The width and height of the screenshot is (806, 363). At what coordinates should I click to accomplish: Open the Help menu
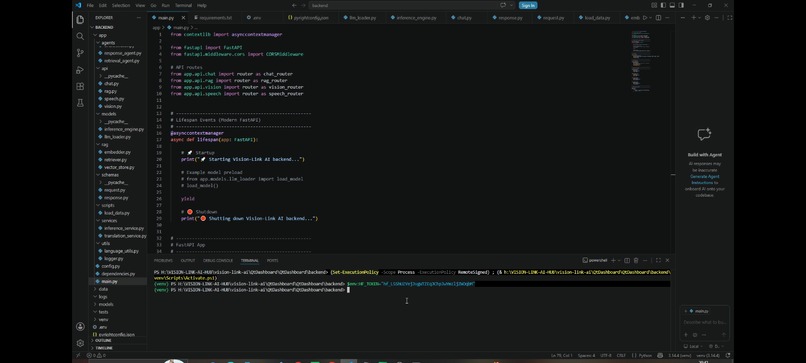point(202,5)
